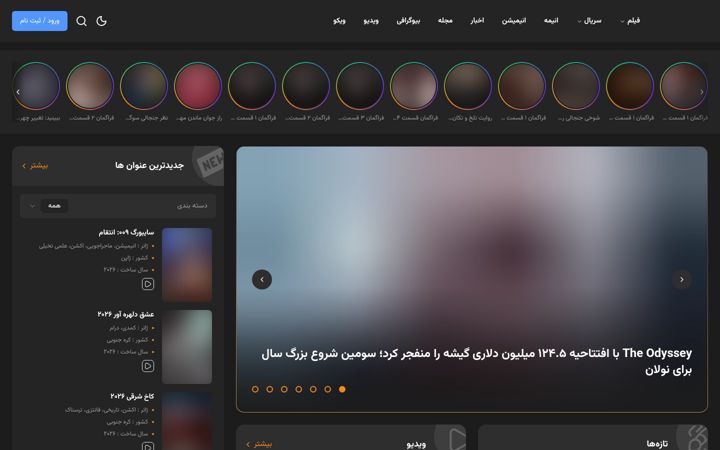Open search with the magnifier icon

pos(81,21)
